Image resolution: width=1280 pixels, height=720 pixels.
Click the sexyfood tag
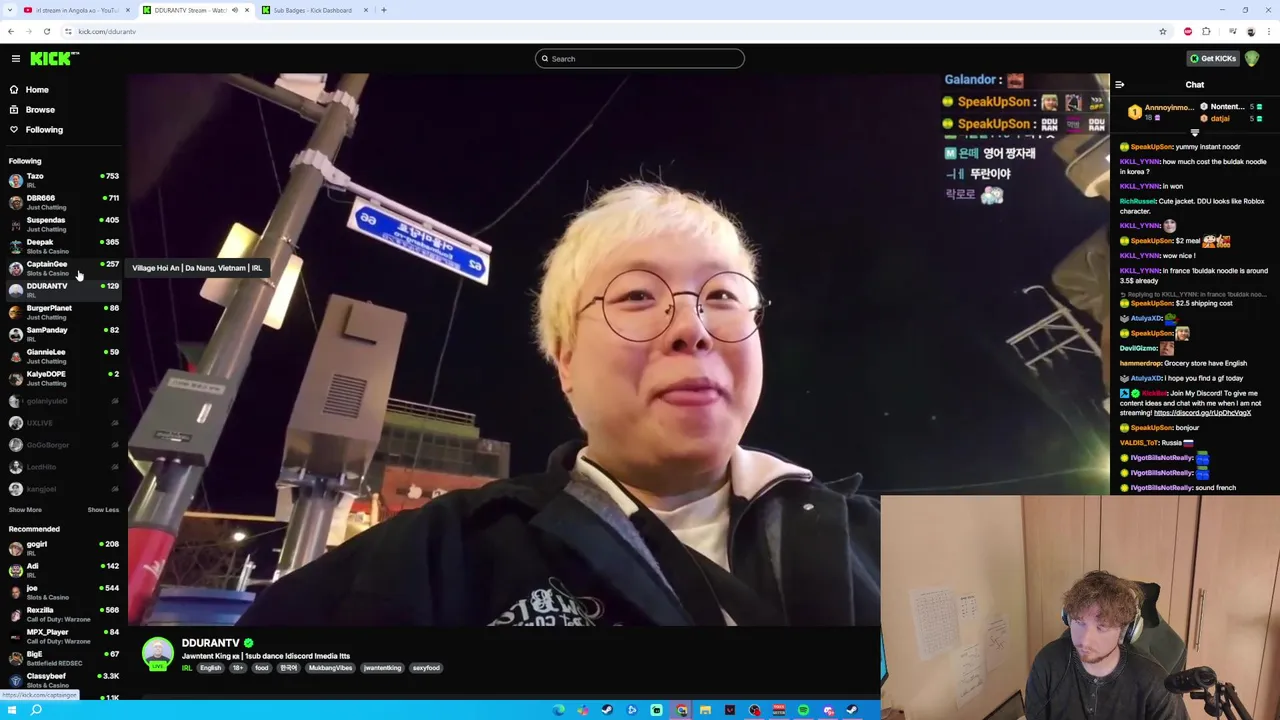pyautogui.click(x=426, y=668)
